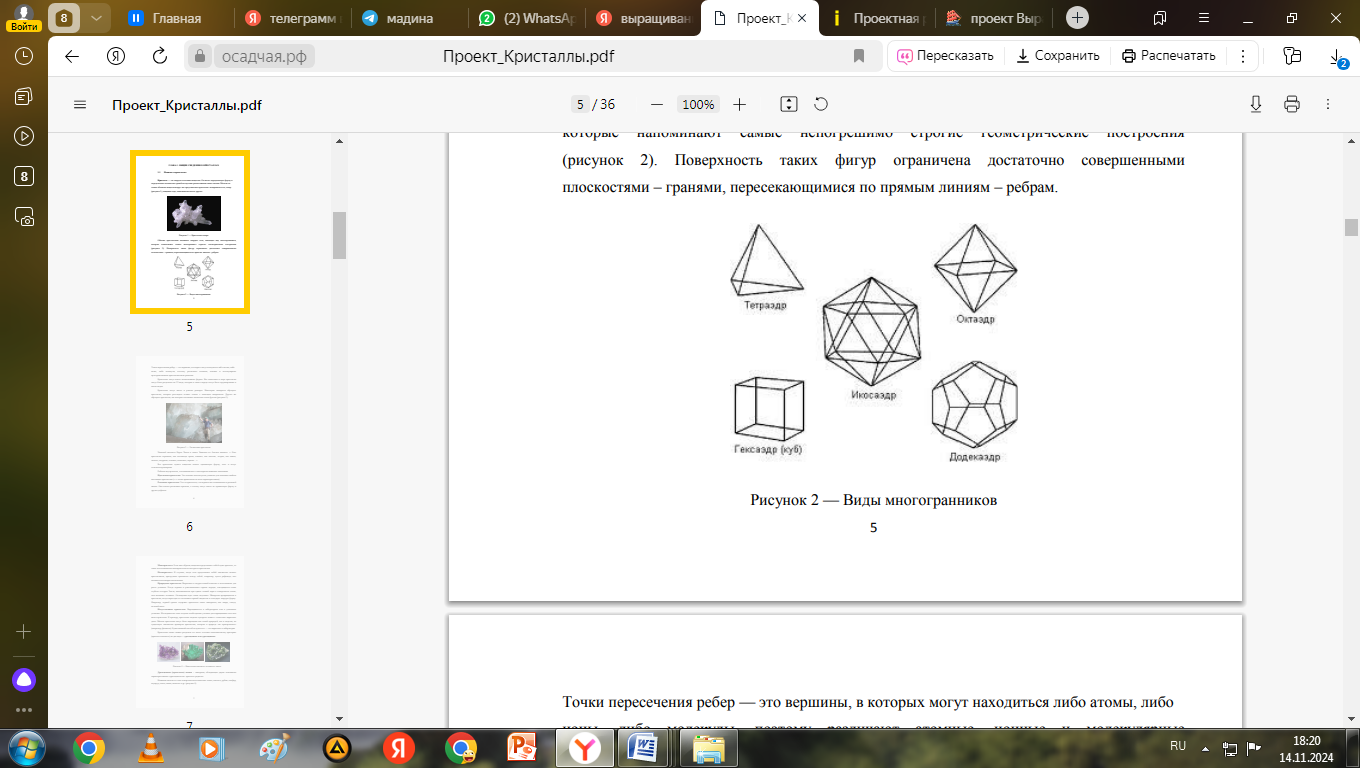Open PDF viewer more options menu
This screenshot has width=1360, height=768.
click(x=1327, y=104)
